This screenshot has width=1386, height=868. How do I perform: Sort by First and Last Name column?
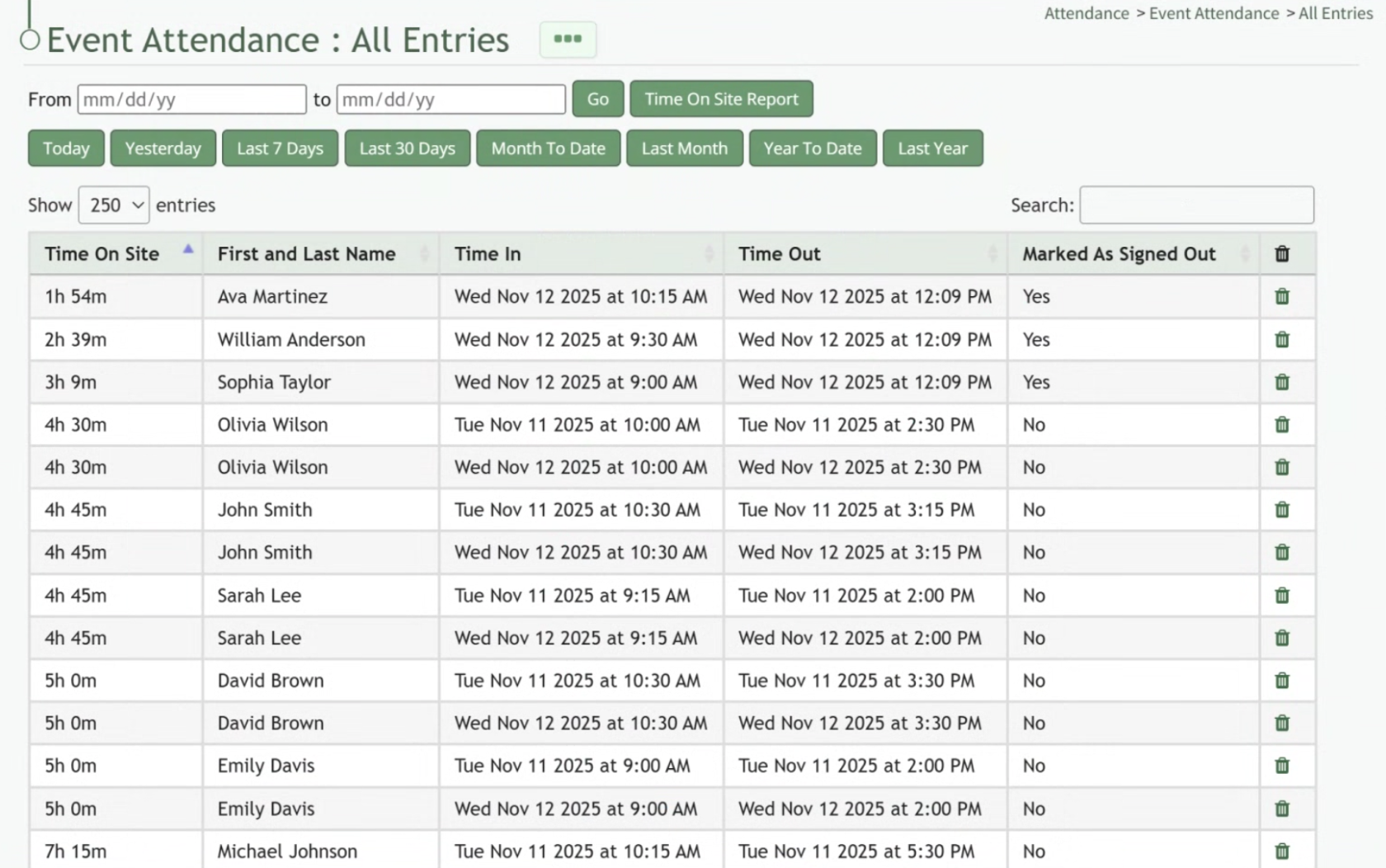[321, 253]
